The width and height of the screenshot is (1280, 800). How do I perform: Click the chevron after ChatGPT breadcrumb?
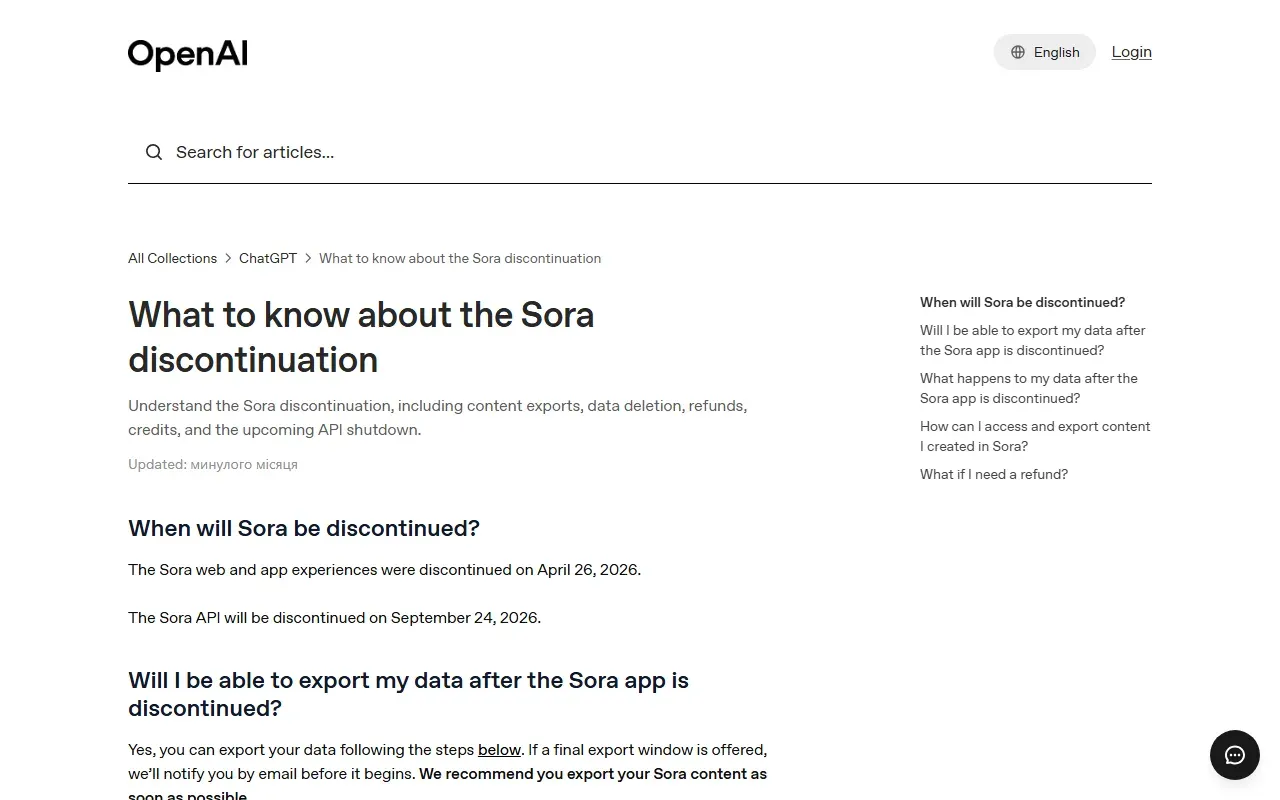coord(308,258)
